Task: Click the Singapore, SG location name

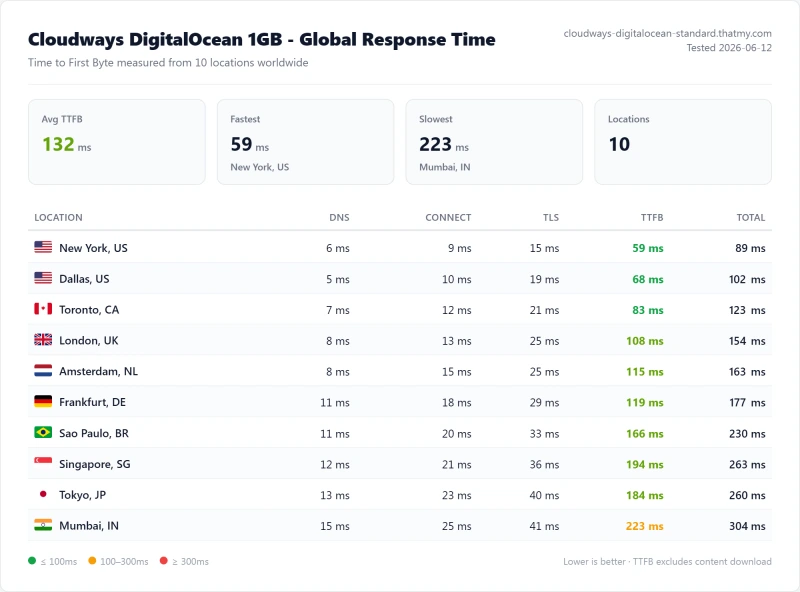Action: (x=95, y=464)
